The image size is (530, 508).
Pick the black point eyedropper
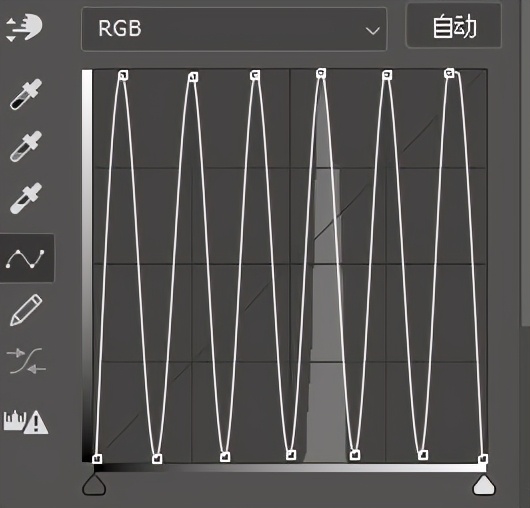[26, 95]
